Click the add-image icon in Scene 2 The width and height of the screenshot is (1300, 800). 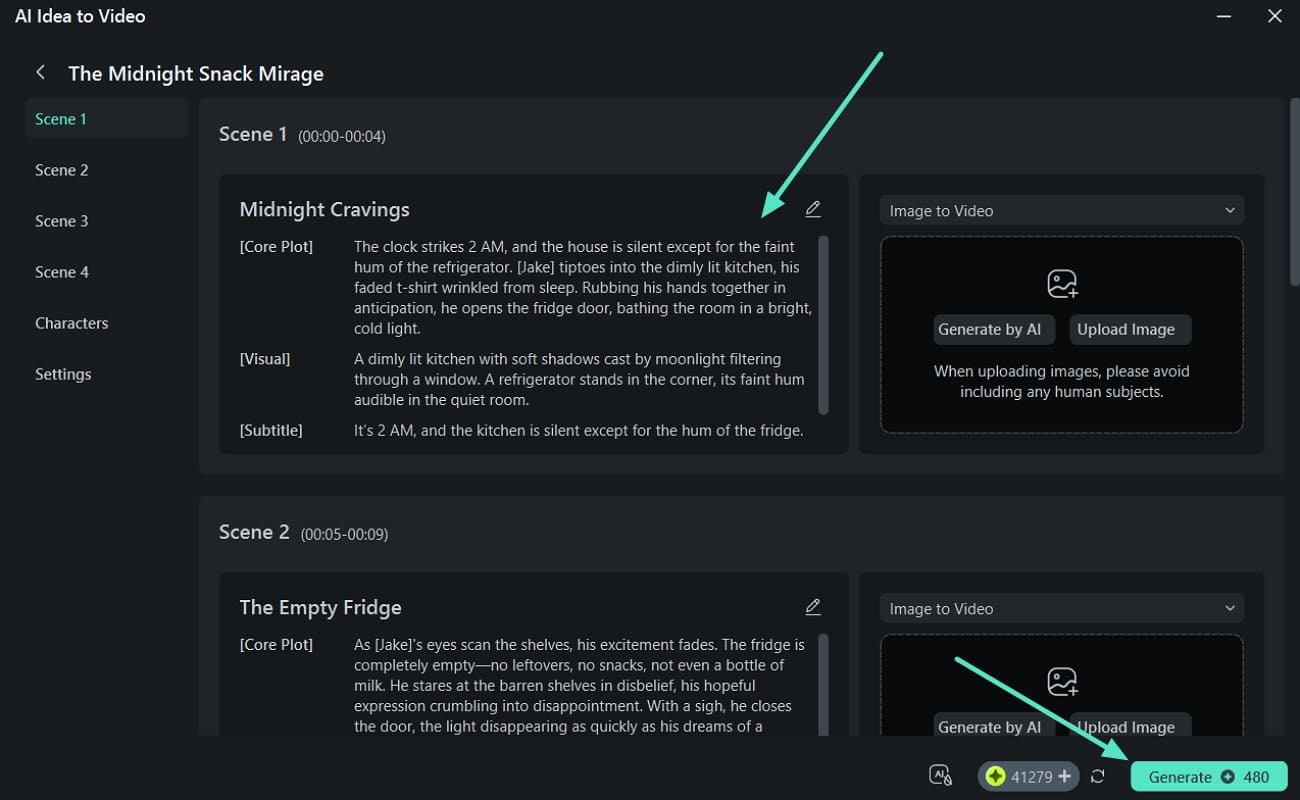[x=1062, y=682]
